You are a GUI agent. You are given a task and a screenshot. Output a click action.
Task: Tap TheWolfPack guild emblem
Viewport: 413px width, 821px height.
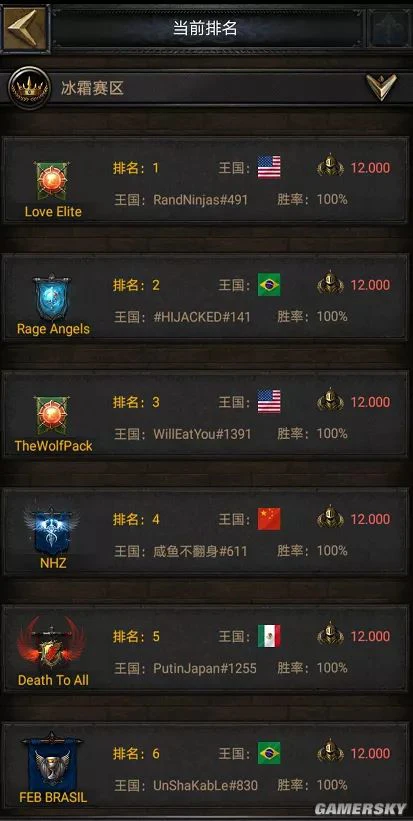click(x=53, y=416)
